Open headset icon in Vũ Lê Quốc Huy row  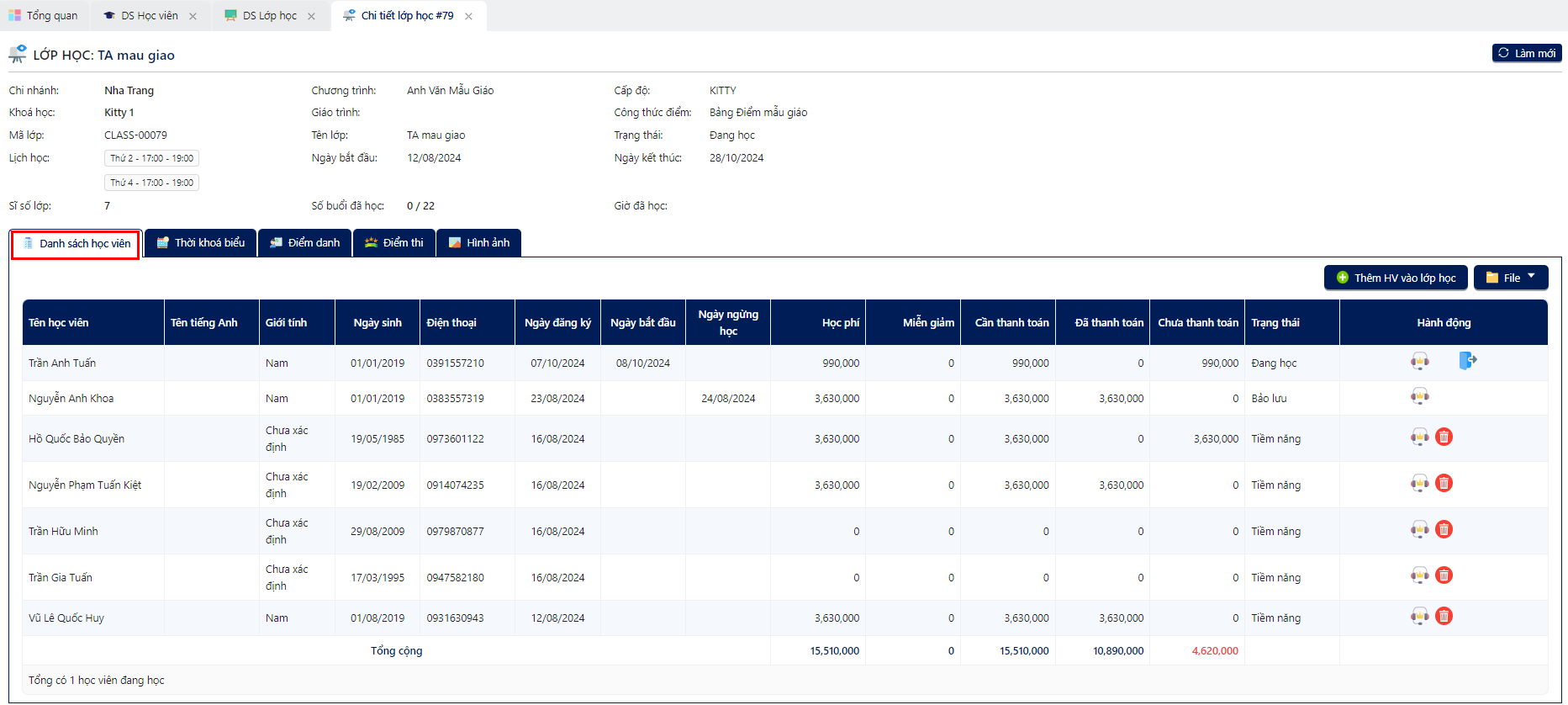click(x=1419, y=616)
